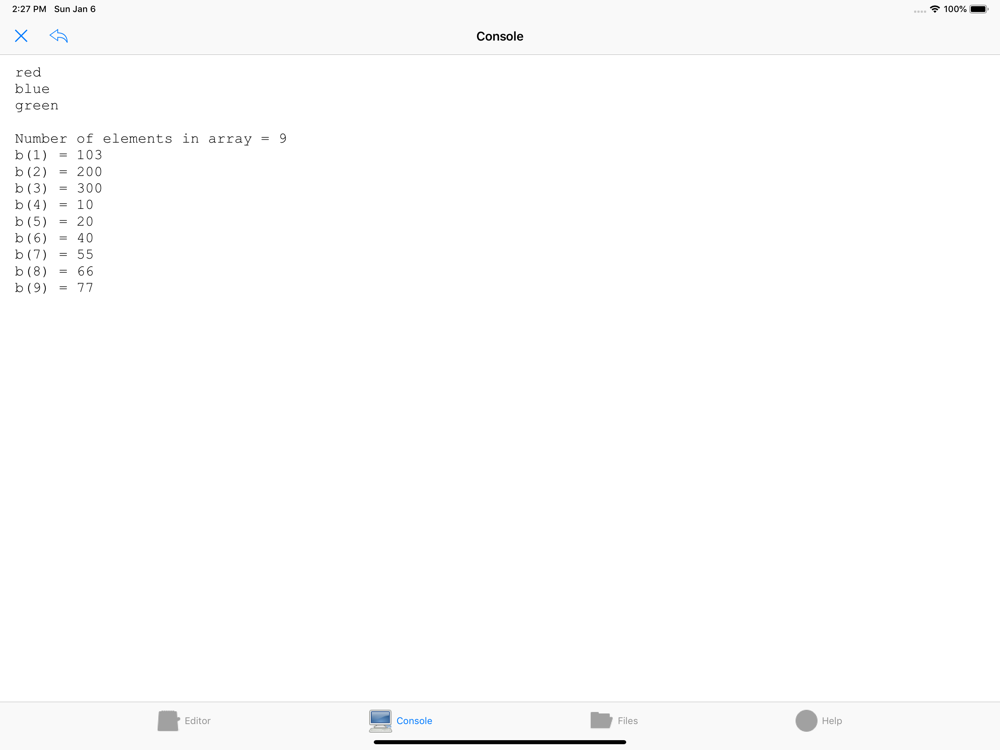Screen dimensions: 1000x750
Task: Tap the Help circle icon
Action: pos(806,721)
